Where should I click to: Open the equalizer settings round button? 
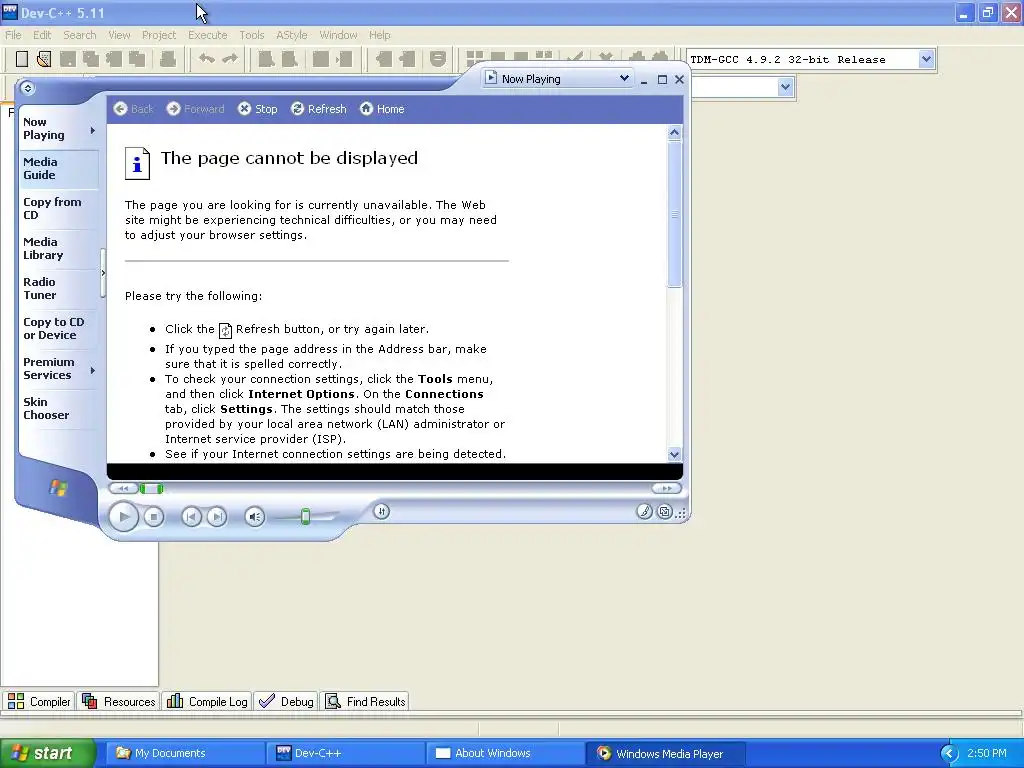coord(381,511)
